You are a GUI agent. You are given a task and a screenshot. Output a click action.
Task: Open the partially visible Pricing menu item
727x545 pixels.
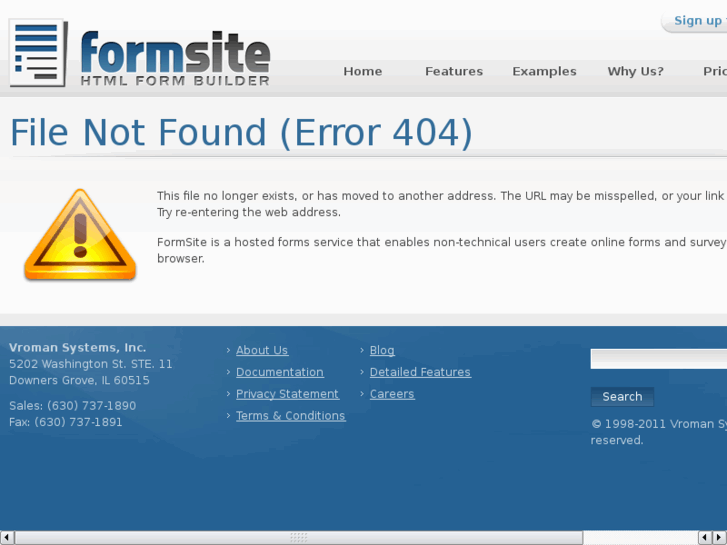point(715,71)
